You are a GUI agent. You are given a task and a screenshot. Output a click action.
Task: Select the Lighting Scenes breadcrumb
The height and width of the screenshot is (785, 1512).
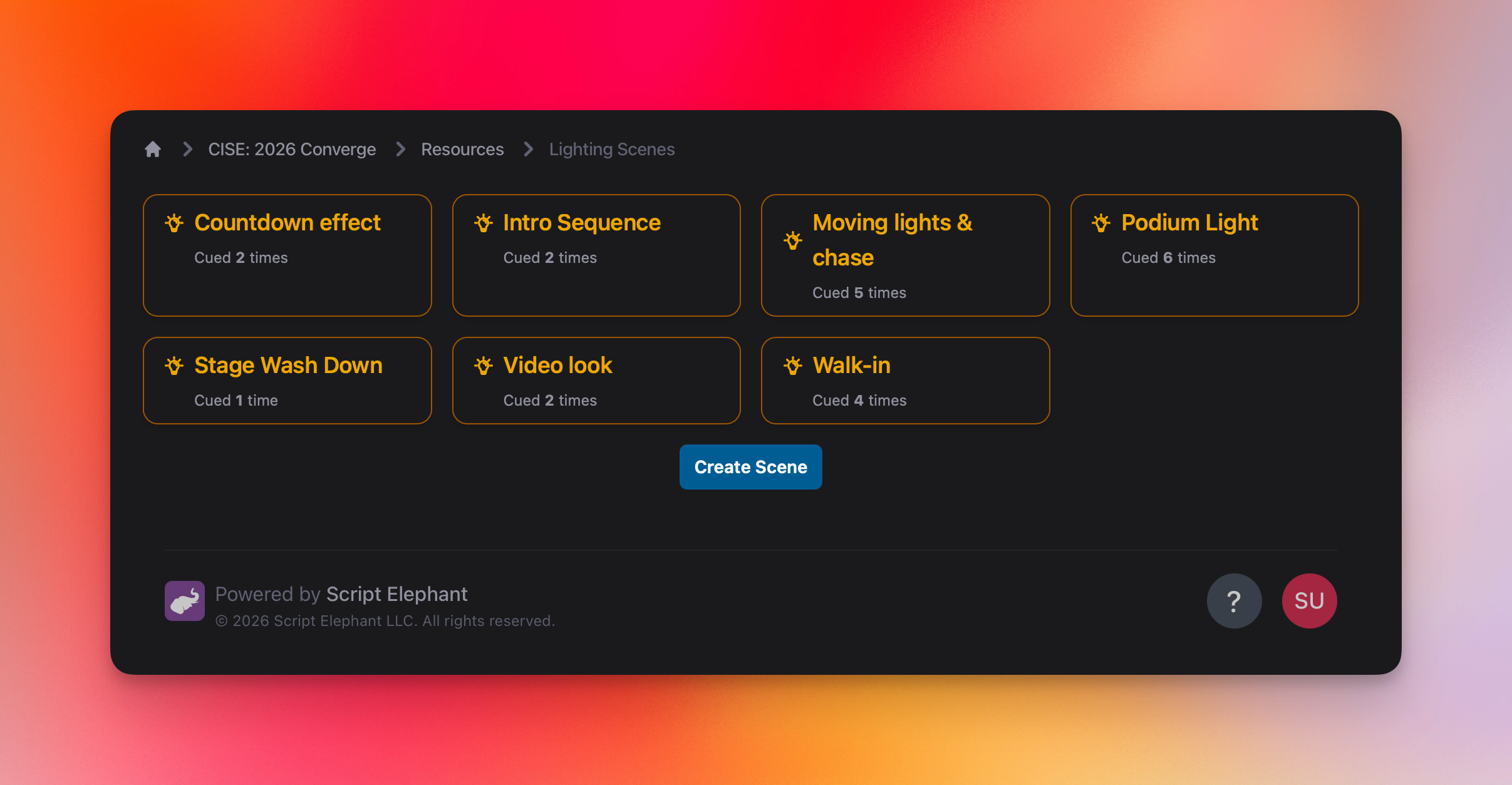[x=612, y=149]
